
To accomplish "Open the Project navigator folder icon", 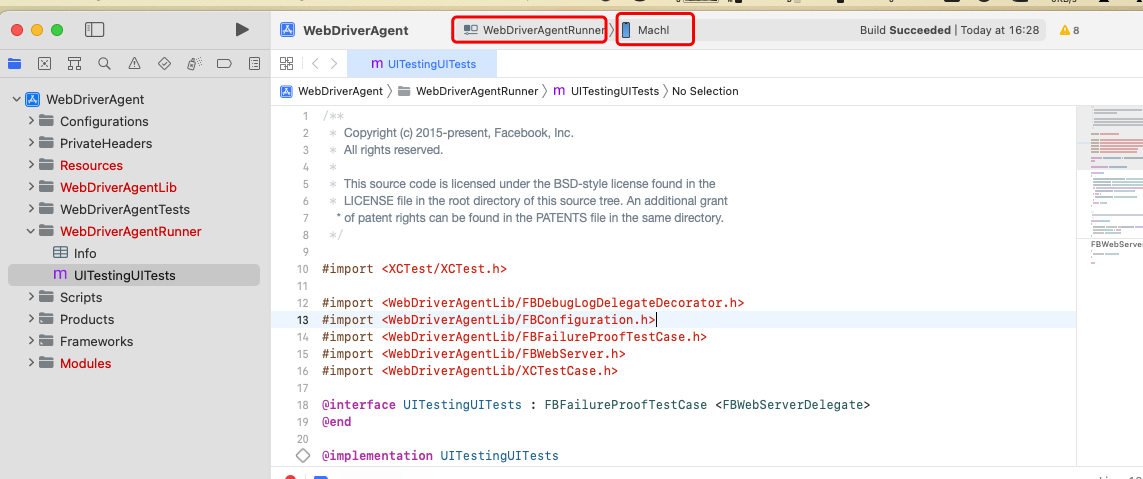I will 15,63.
